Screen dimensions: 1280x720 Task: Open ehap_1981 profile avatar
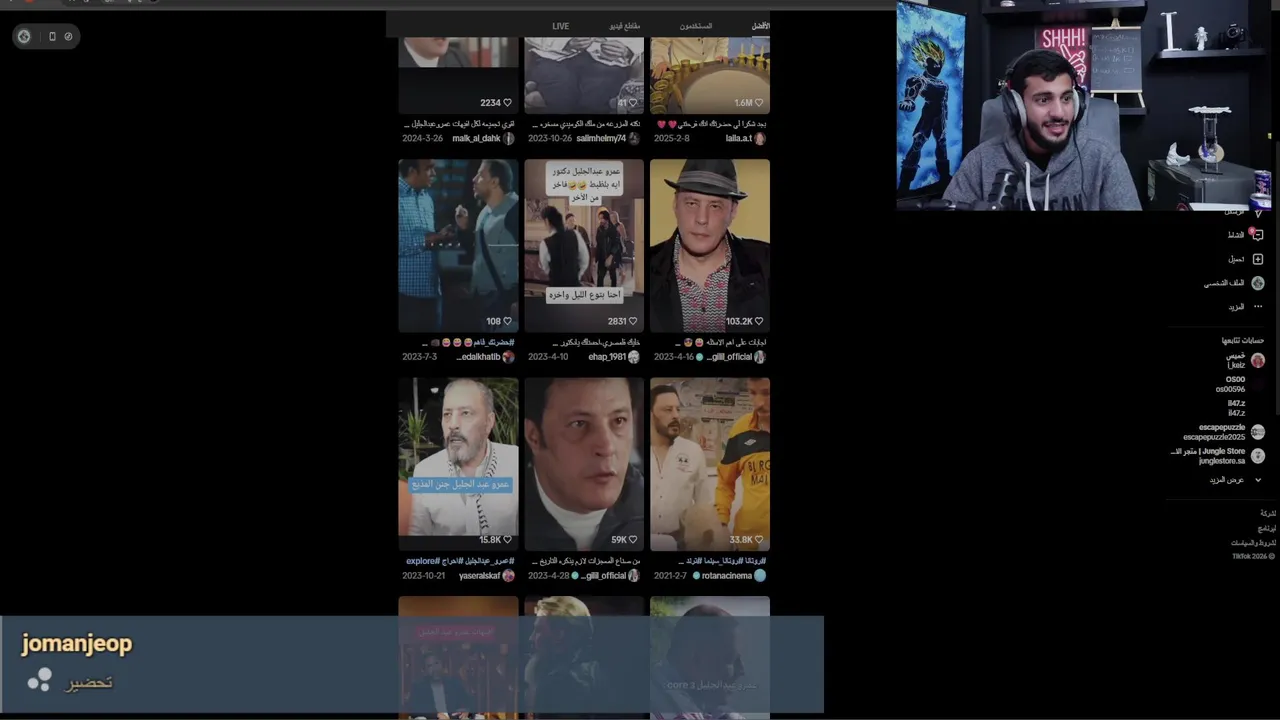[x=634, y=357]
